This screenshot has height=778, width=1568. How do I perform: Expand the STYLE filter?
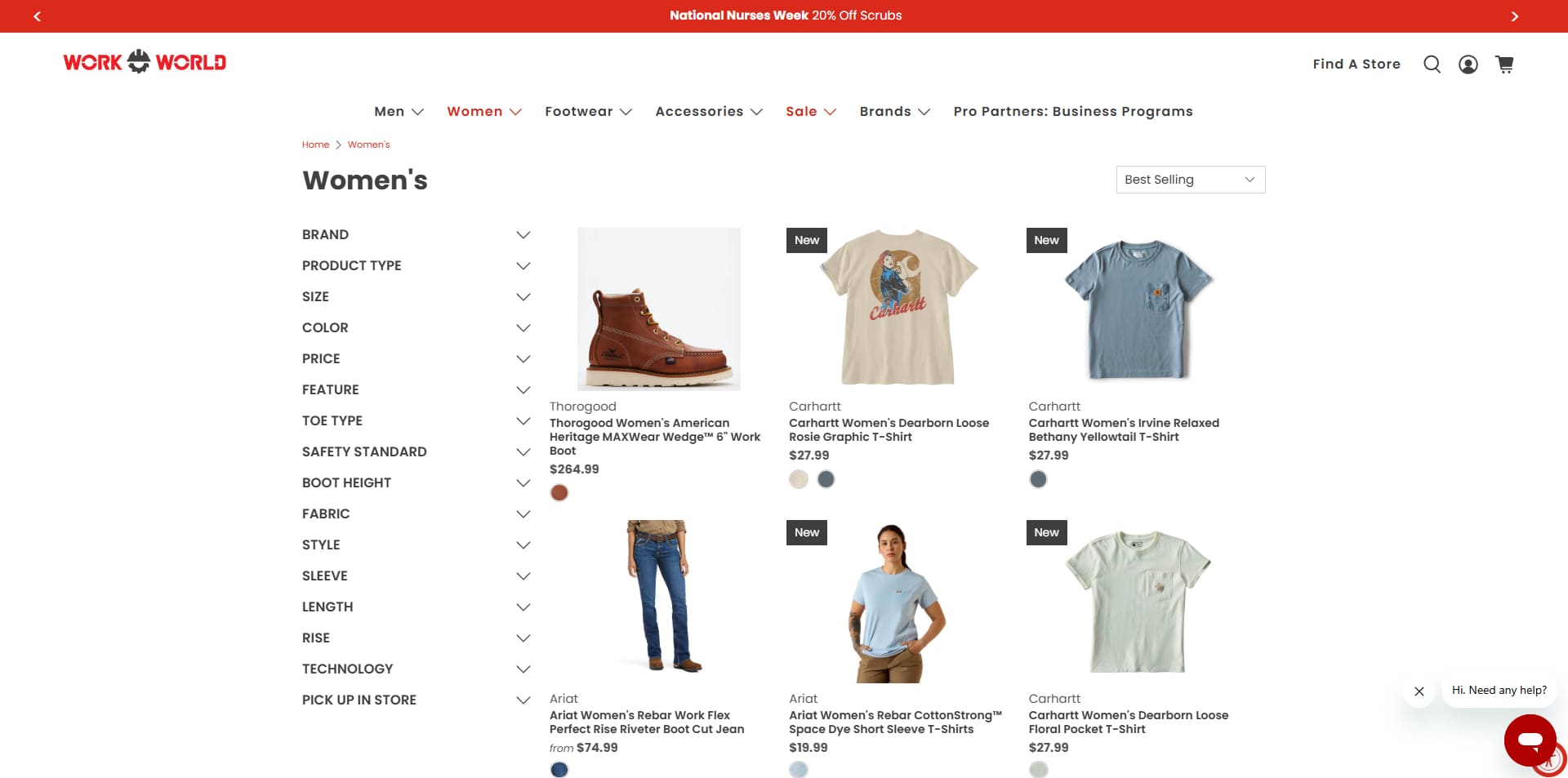click(x=416, y=545)
